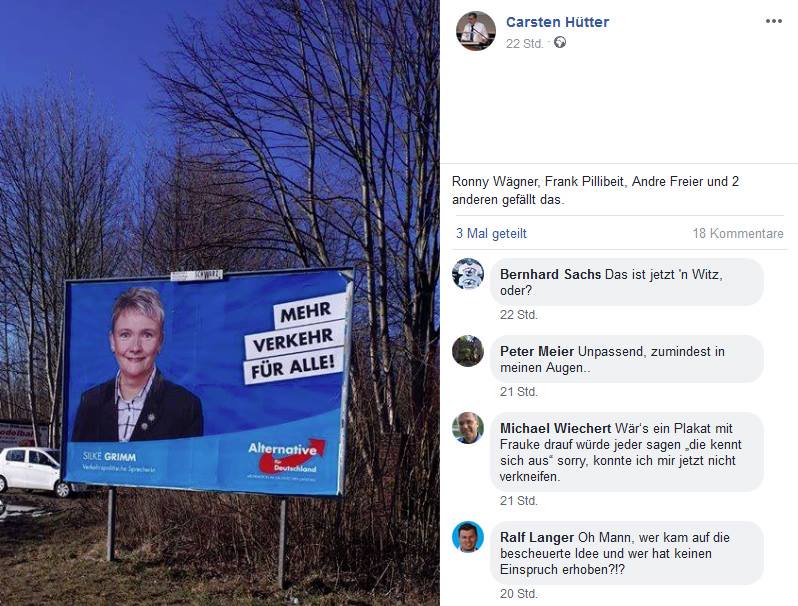Expand the 18 Kommentare list
The image size is (798, 606).
(737, 234)
